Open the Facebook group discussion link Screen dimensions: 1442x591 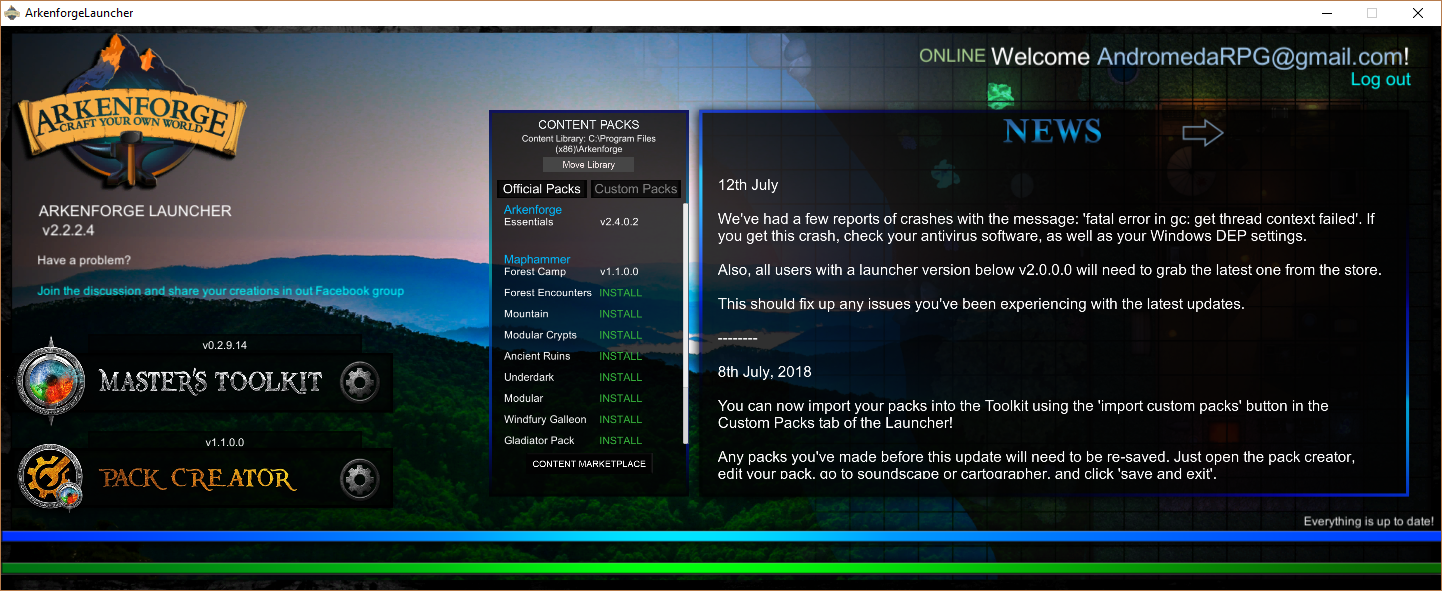pyautogui.click(x=220, y=291)
